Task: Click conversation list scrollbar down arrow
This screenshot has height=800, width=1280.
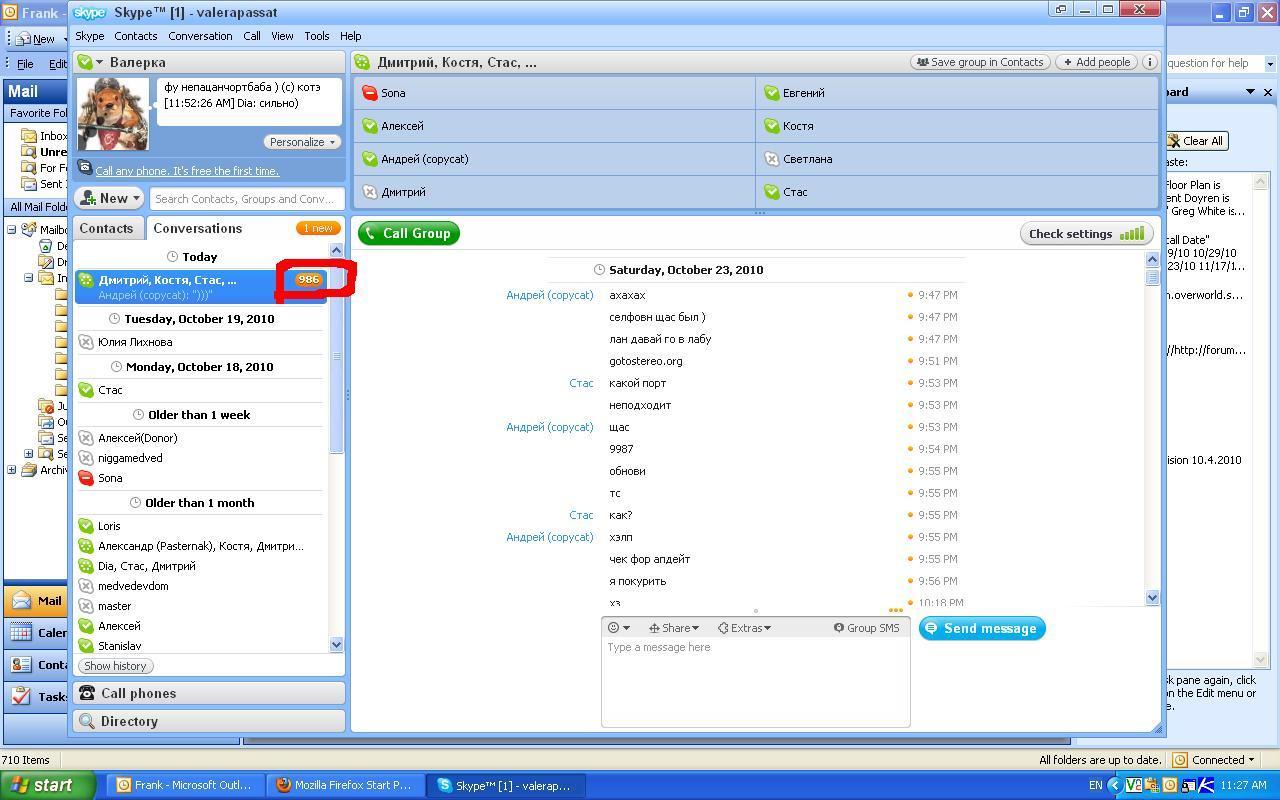Action: pos(336,645)
